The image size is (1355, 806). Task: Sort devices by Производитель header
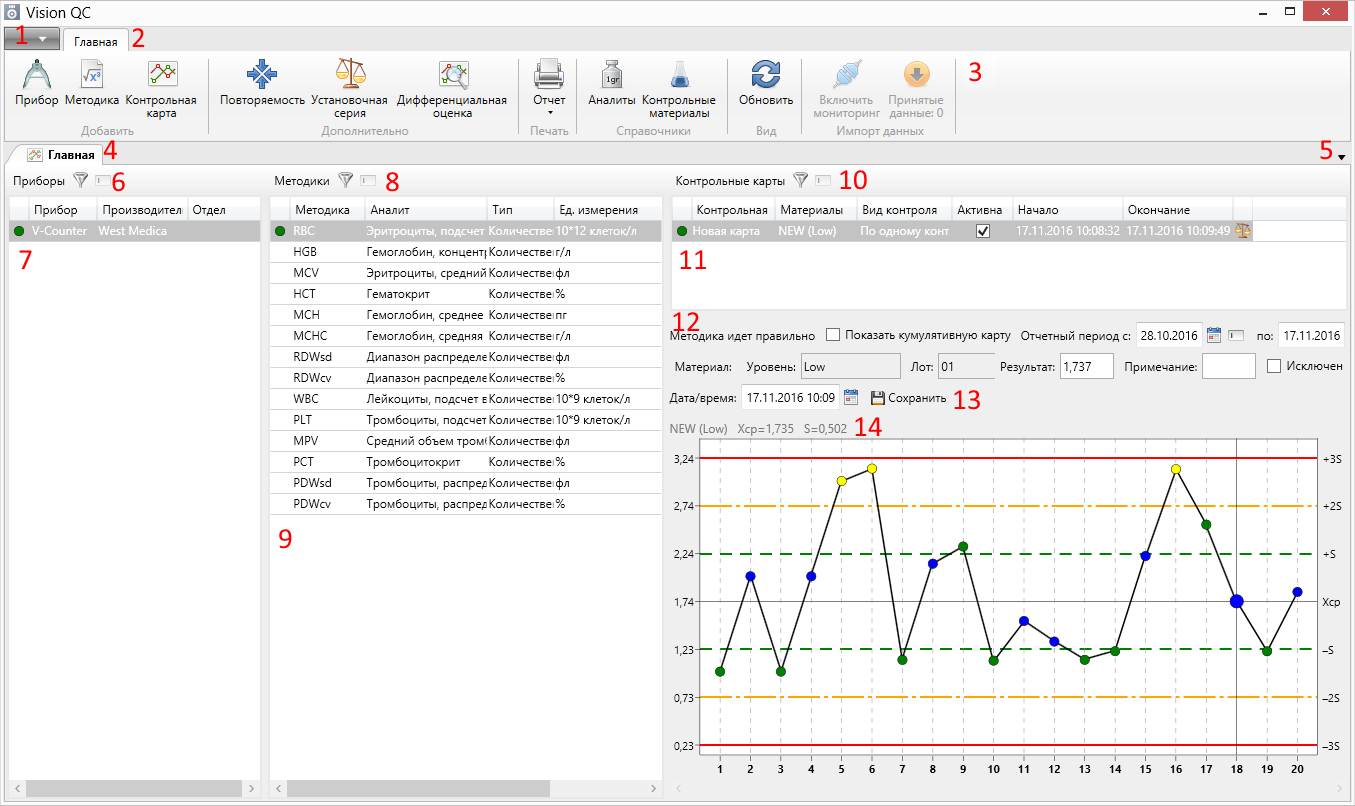pos(142,210)
